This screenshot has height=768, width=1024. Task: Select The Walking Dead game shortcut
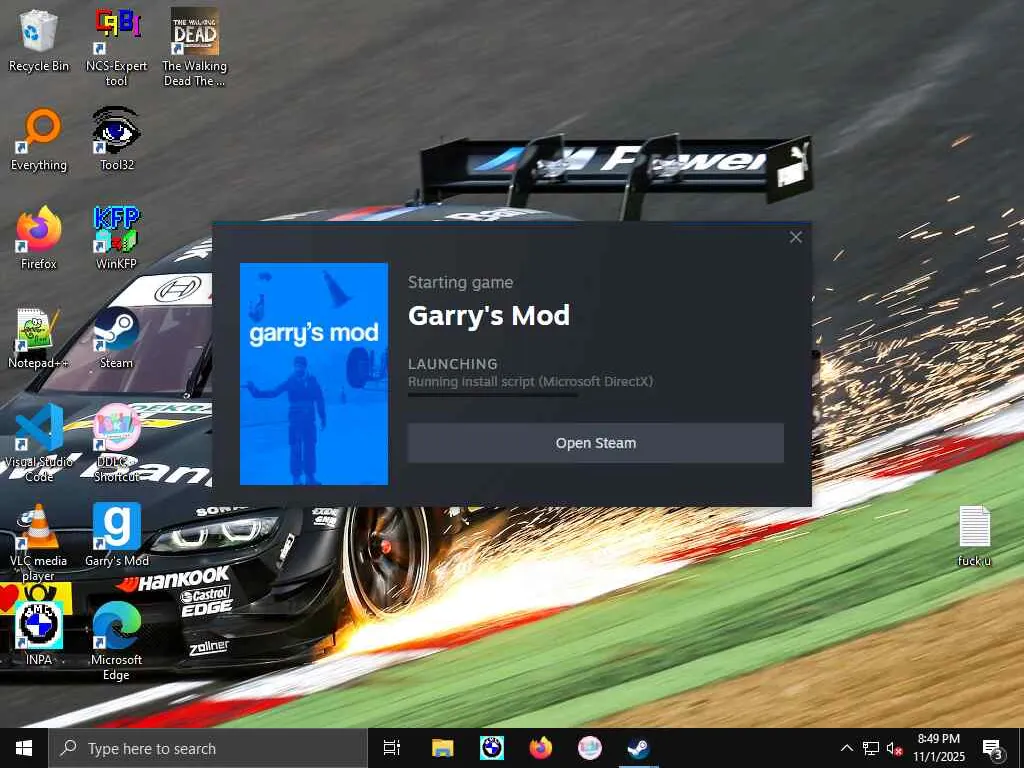[x=195, y=48]
